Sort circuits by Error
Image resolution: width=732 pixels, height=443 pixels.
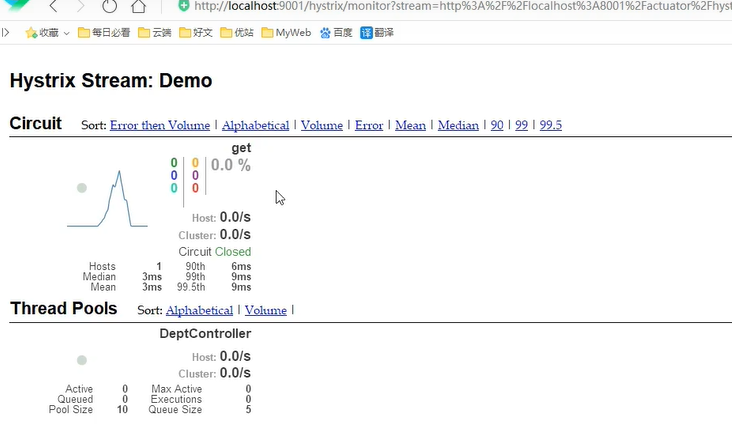tap(369, 125)
